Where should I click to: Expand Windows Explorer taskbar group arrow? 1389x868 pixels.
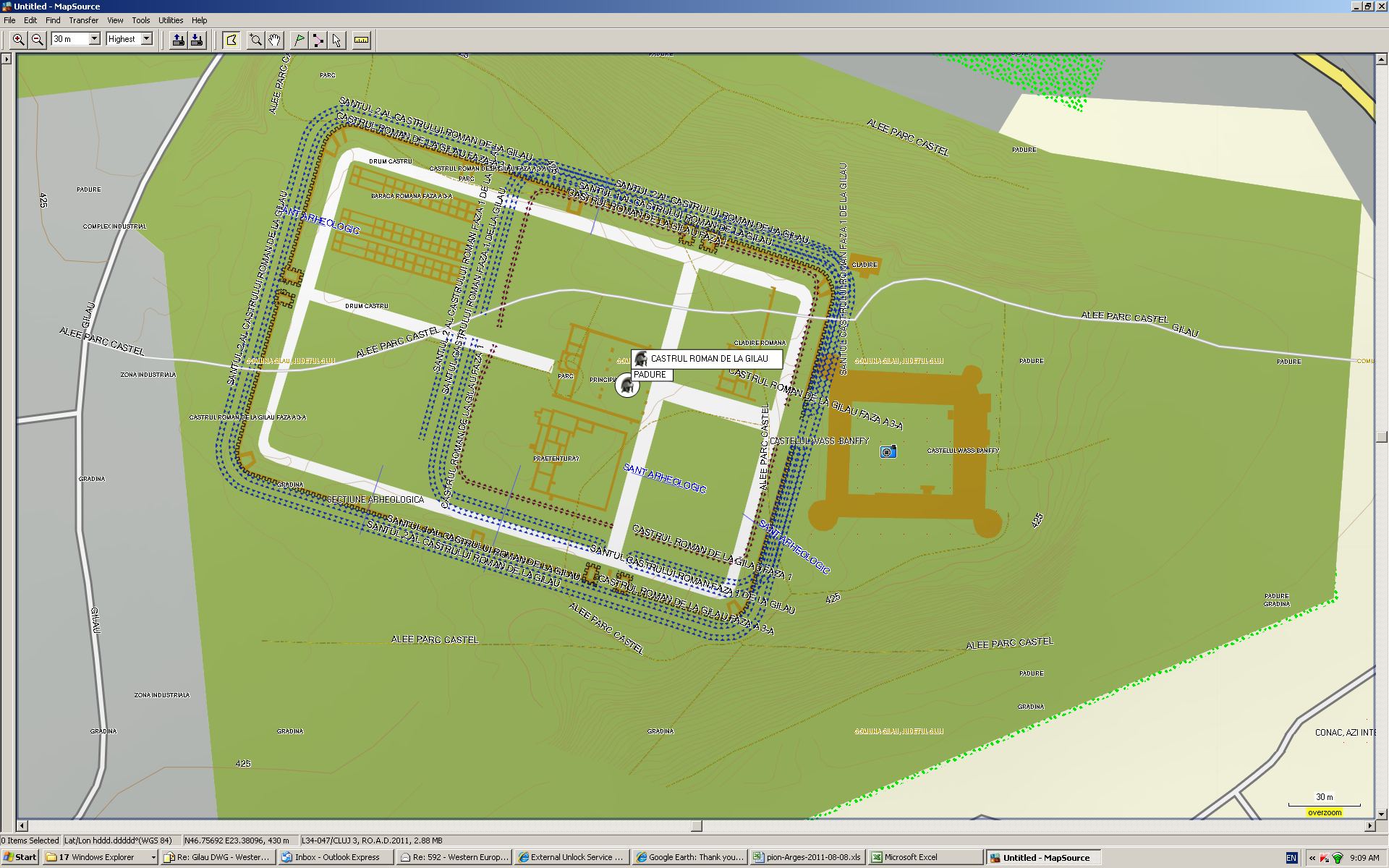point(153,857)
